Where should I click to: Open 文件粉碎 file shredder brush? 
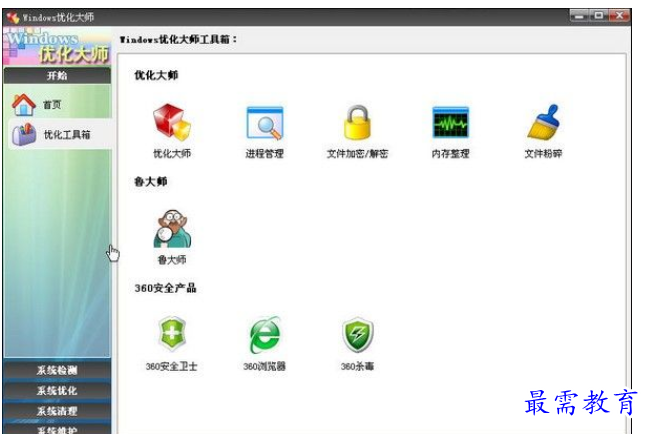tap(543, 122)
